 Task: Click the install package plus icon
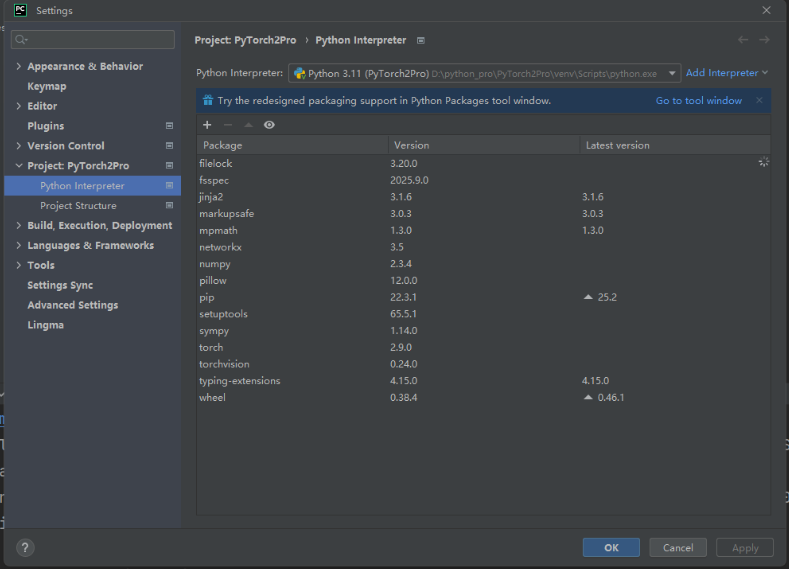click(x=207, y=125)
